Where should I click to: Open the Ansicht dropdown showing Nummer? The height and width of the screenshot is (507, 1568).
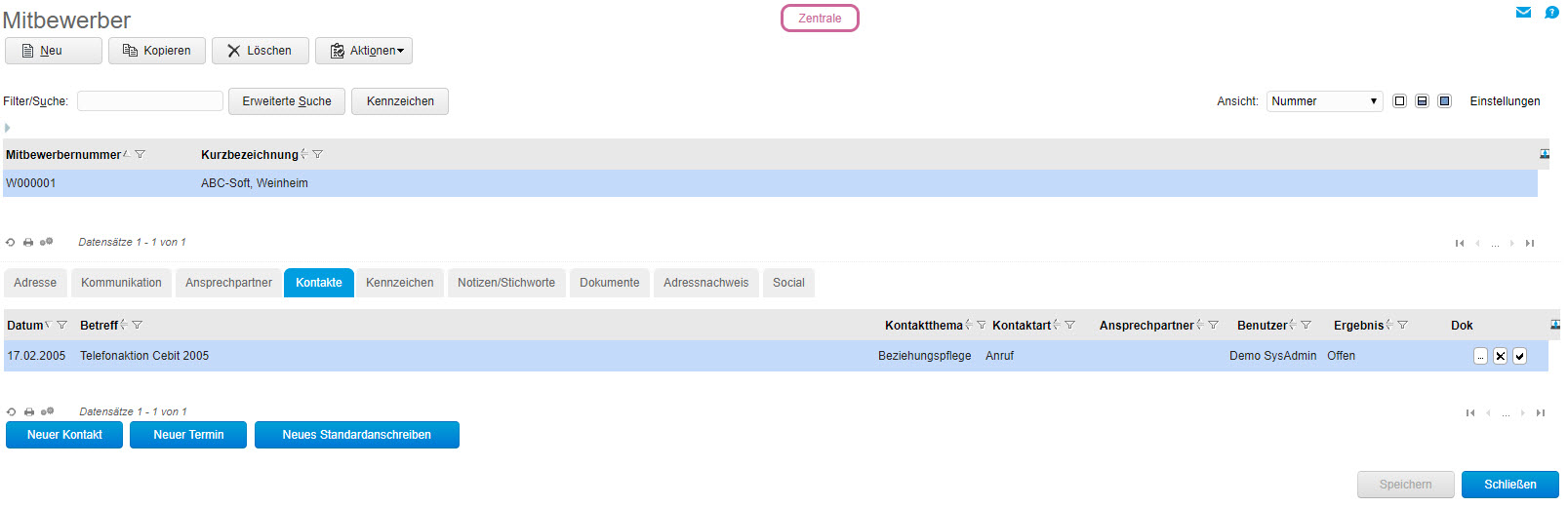coord(1324,101)
